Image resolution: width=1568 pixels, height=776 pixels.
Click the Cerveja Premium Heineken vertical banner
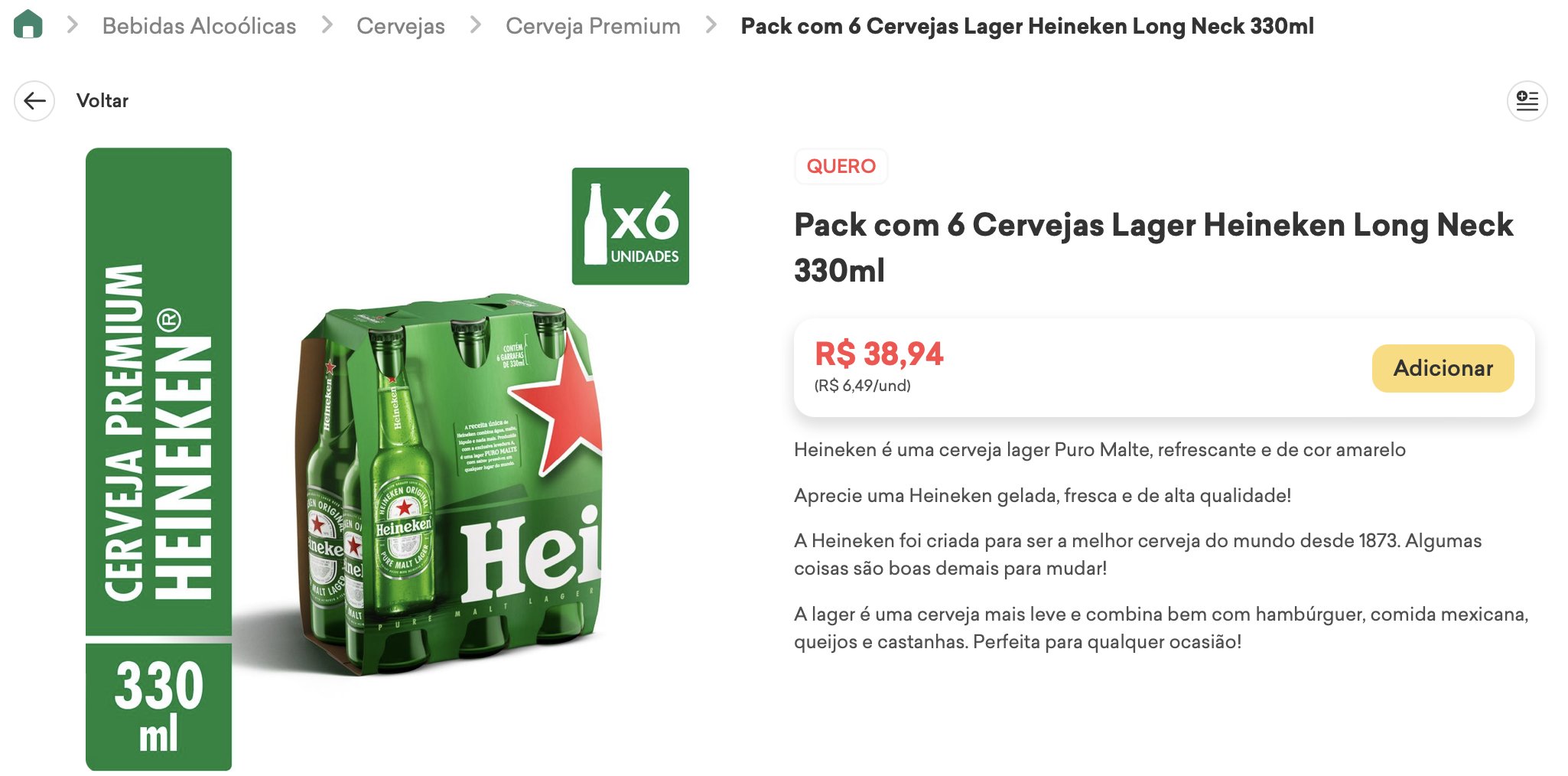pyautogui.click(x=158, y=391)
